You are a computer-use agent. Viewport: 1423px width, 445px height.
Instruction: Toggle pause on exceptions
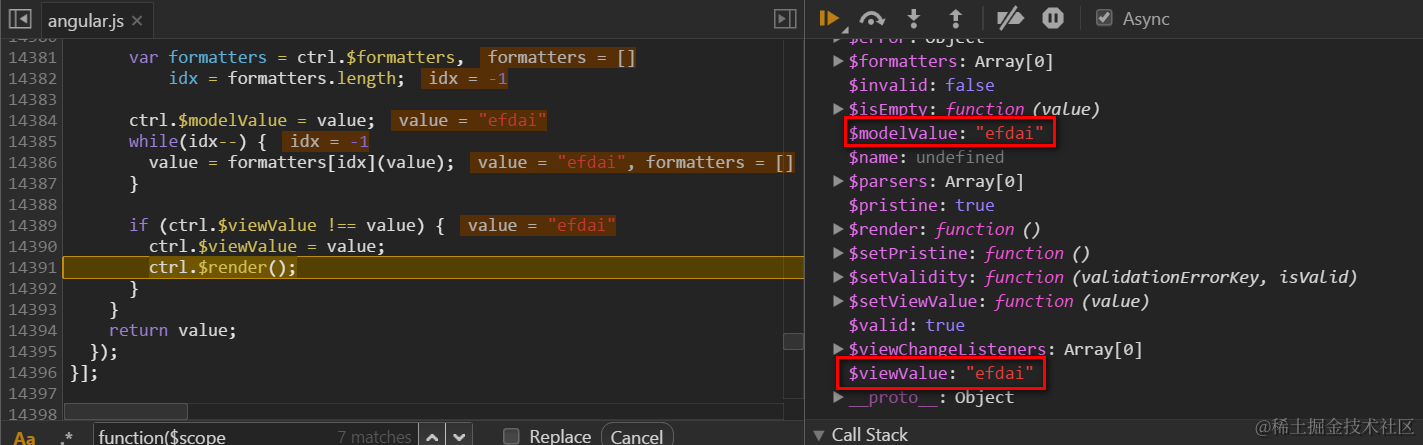point(1053,18)
